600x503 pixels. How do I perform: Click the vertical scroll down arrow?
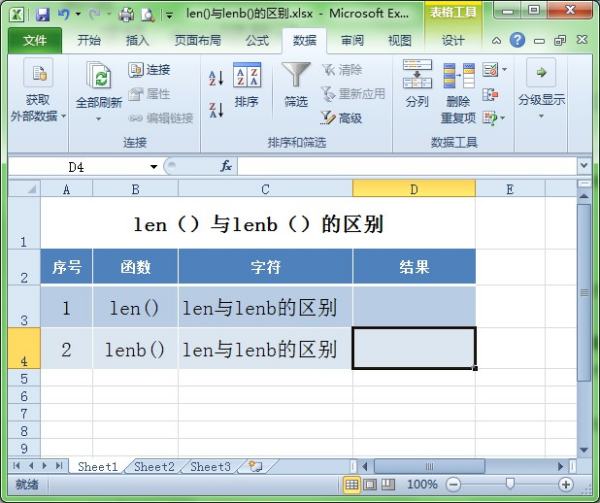(584, 450)
